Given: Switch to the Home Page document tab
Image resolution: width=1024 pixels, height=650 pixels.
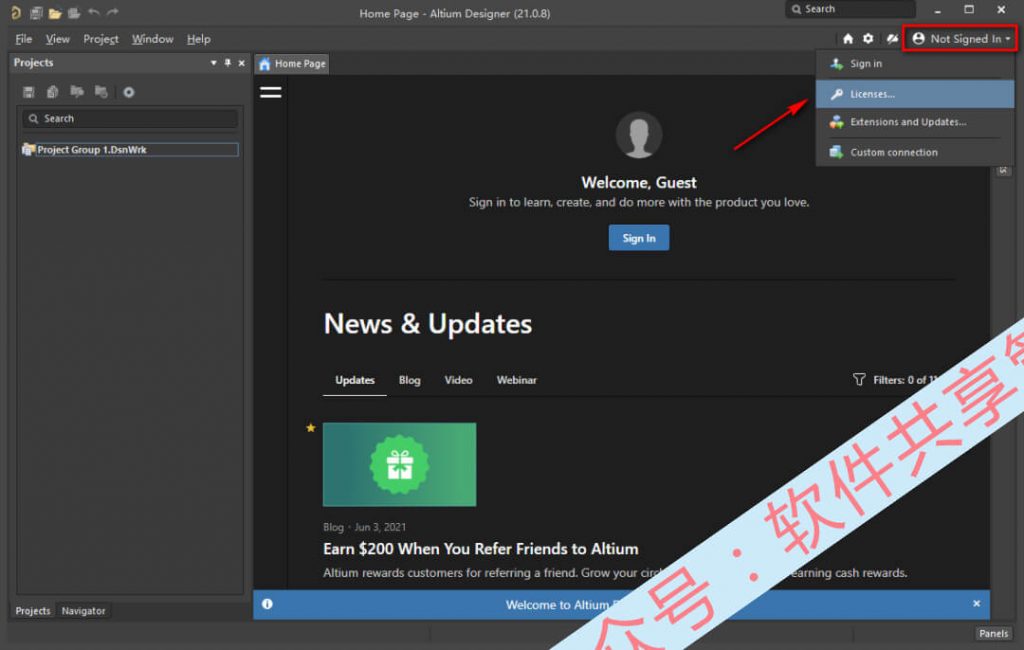Looking at the screenshot, I should [292, 63].
